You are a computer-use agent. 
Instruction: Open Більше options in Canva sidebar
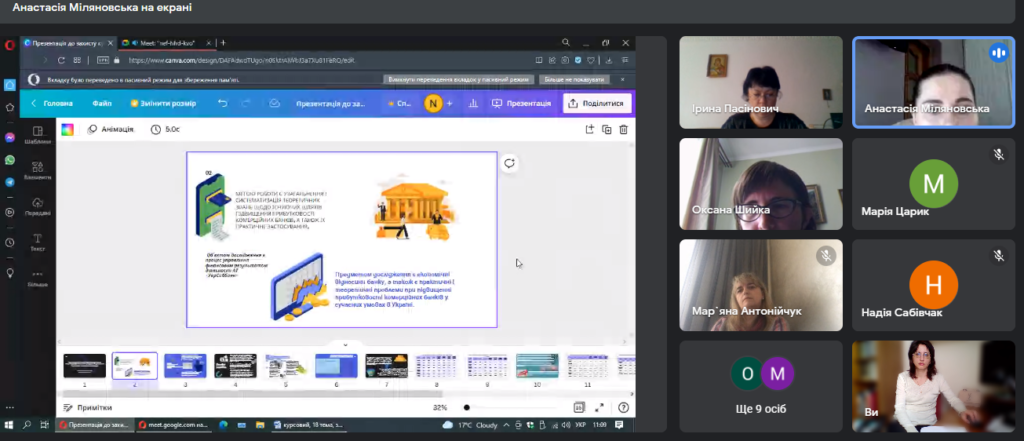(x=38, y=278)
